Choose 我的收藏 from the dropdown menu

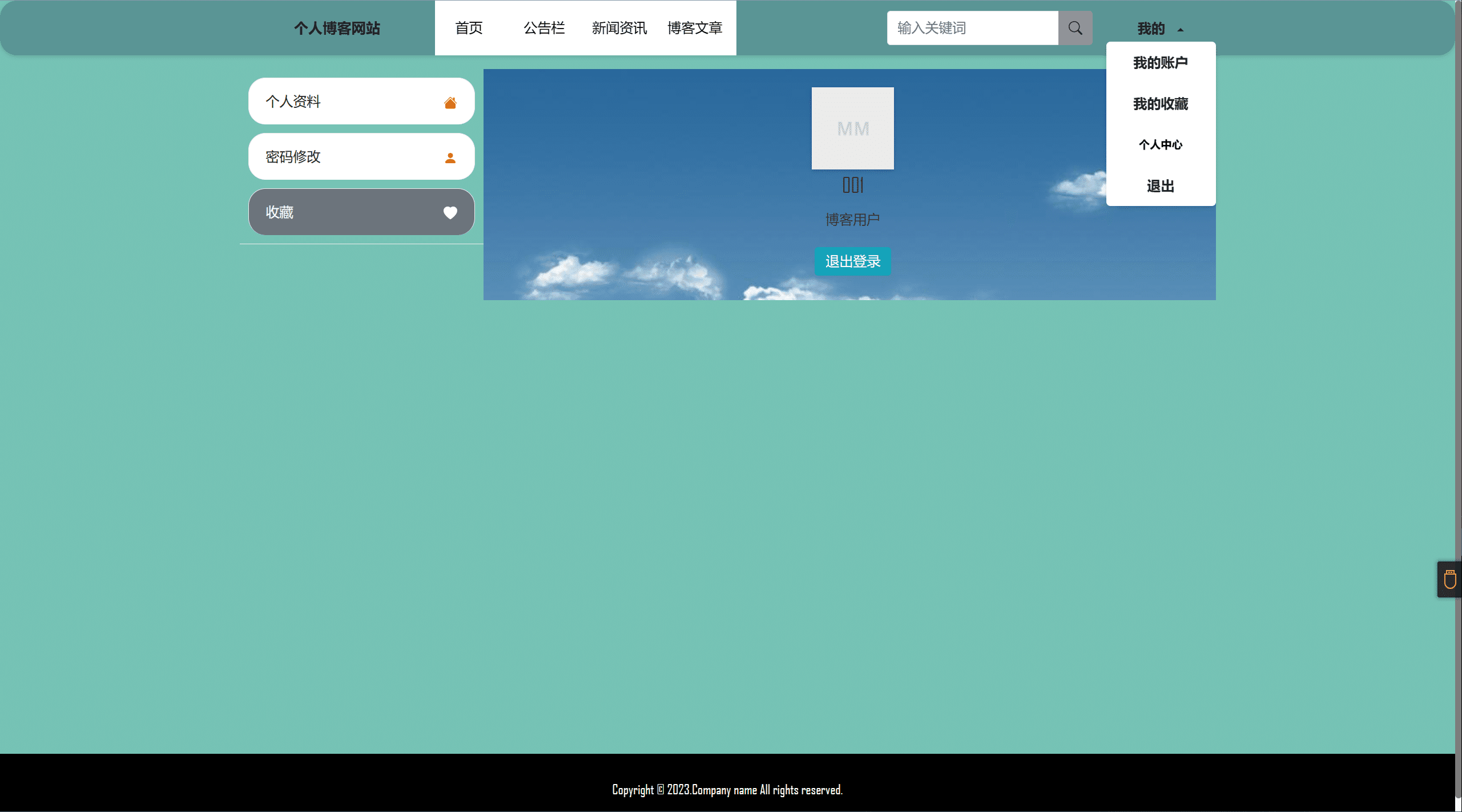[1161, 104]
